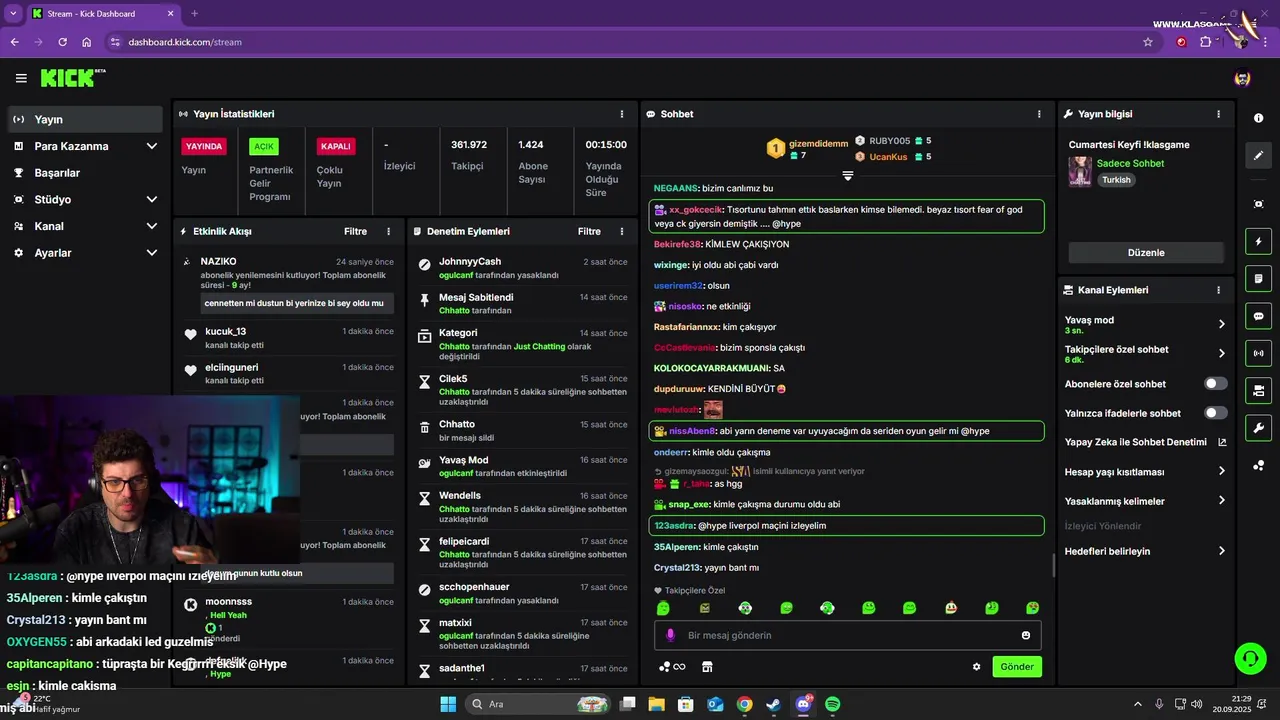The image size is (1280, 720).
Task: Open chat settings gear next to Gönder
Action: coord(977,667)
